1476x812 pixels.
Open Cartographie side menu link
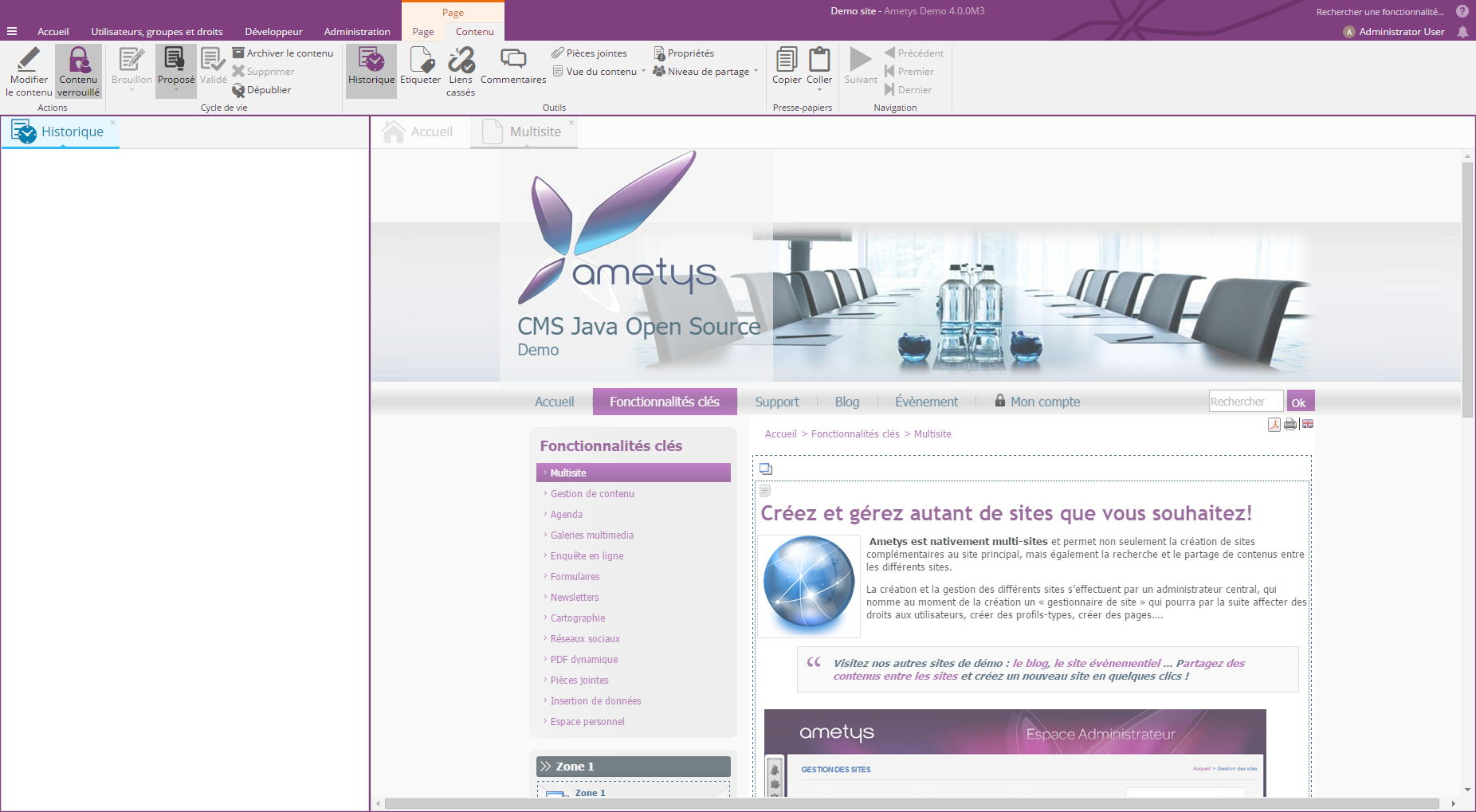click(578, 618)
